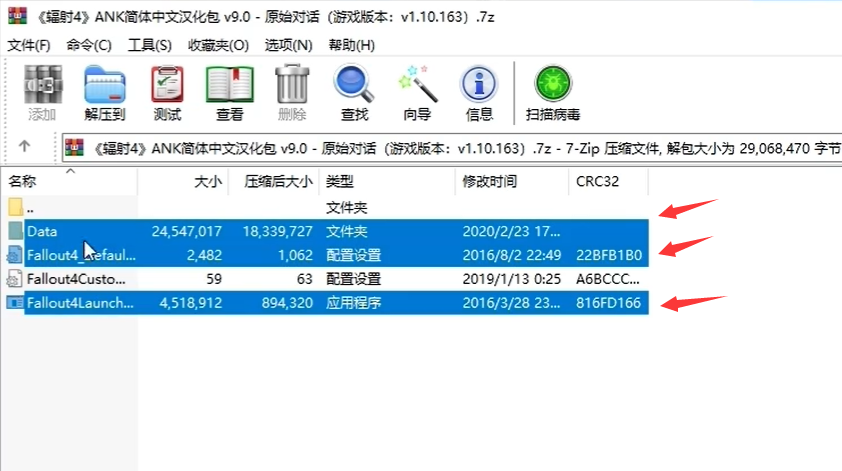Start 扫描病毒 virus scan icon
Screen dimensions: 842x471
[x=553, y=84]
